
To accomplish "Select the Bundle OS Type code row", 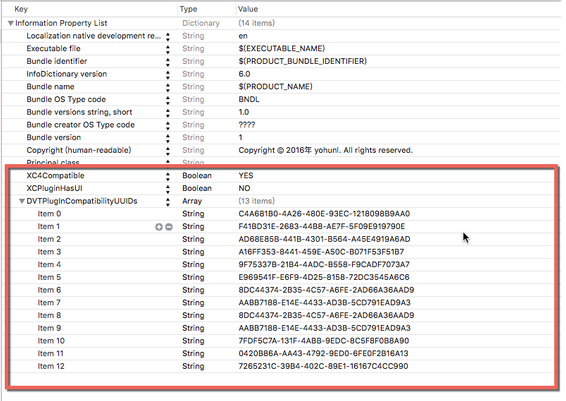I will pos(282,99).
